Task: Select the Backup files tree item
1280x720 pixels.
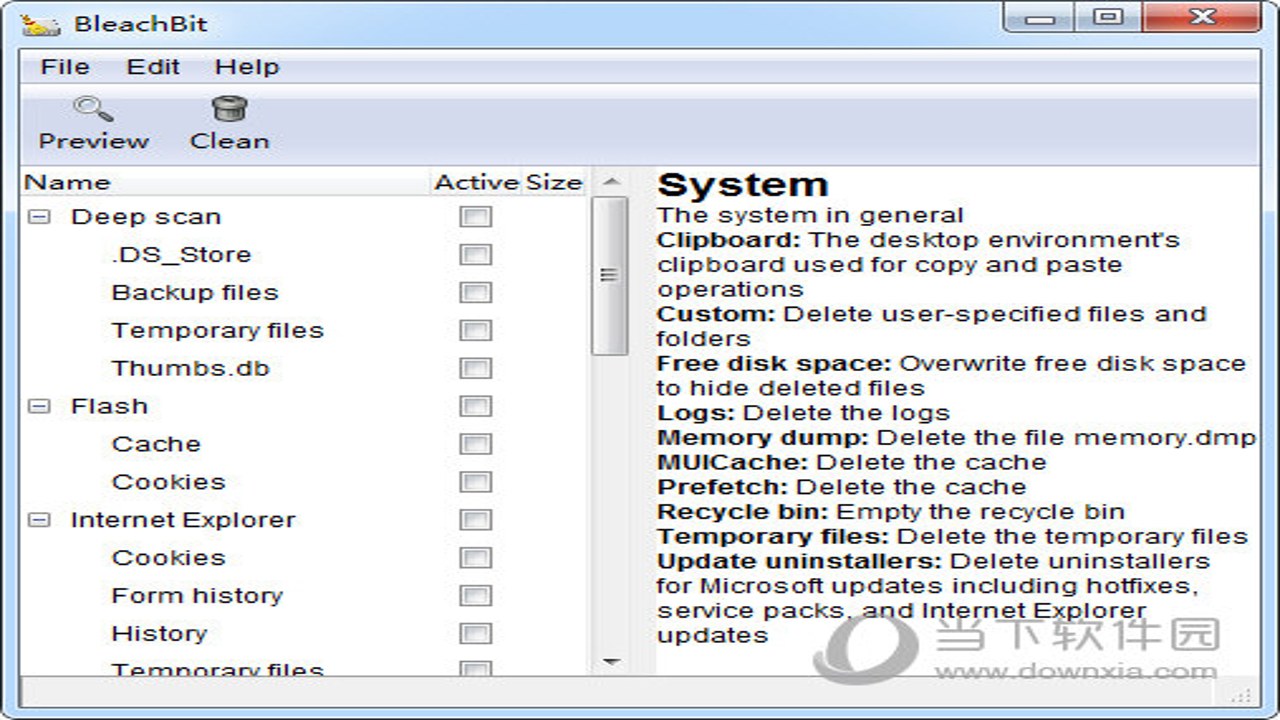Action: 195,293
